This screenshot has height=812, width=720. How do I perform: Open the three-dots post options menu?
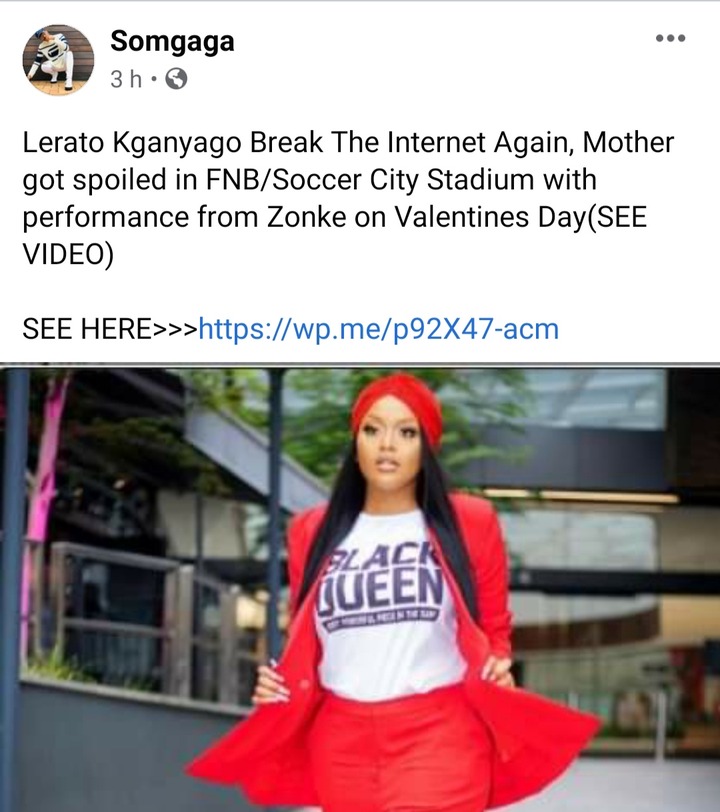point(670,38)
